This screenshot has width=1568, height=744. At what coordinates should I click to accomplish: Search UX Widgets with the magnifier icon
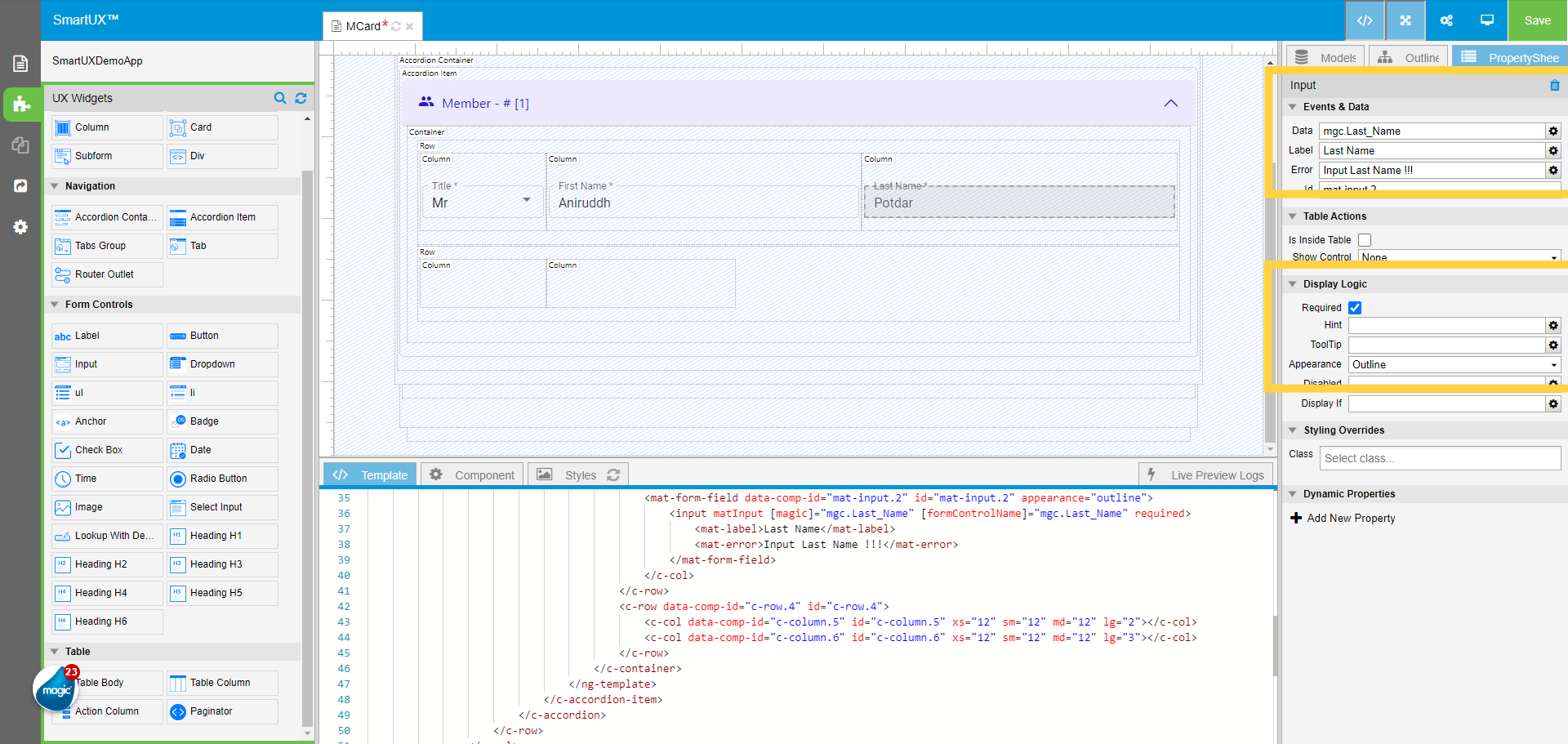point(280,98)
